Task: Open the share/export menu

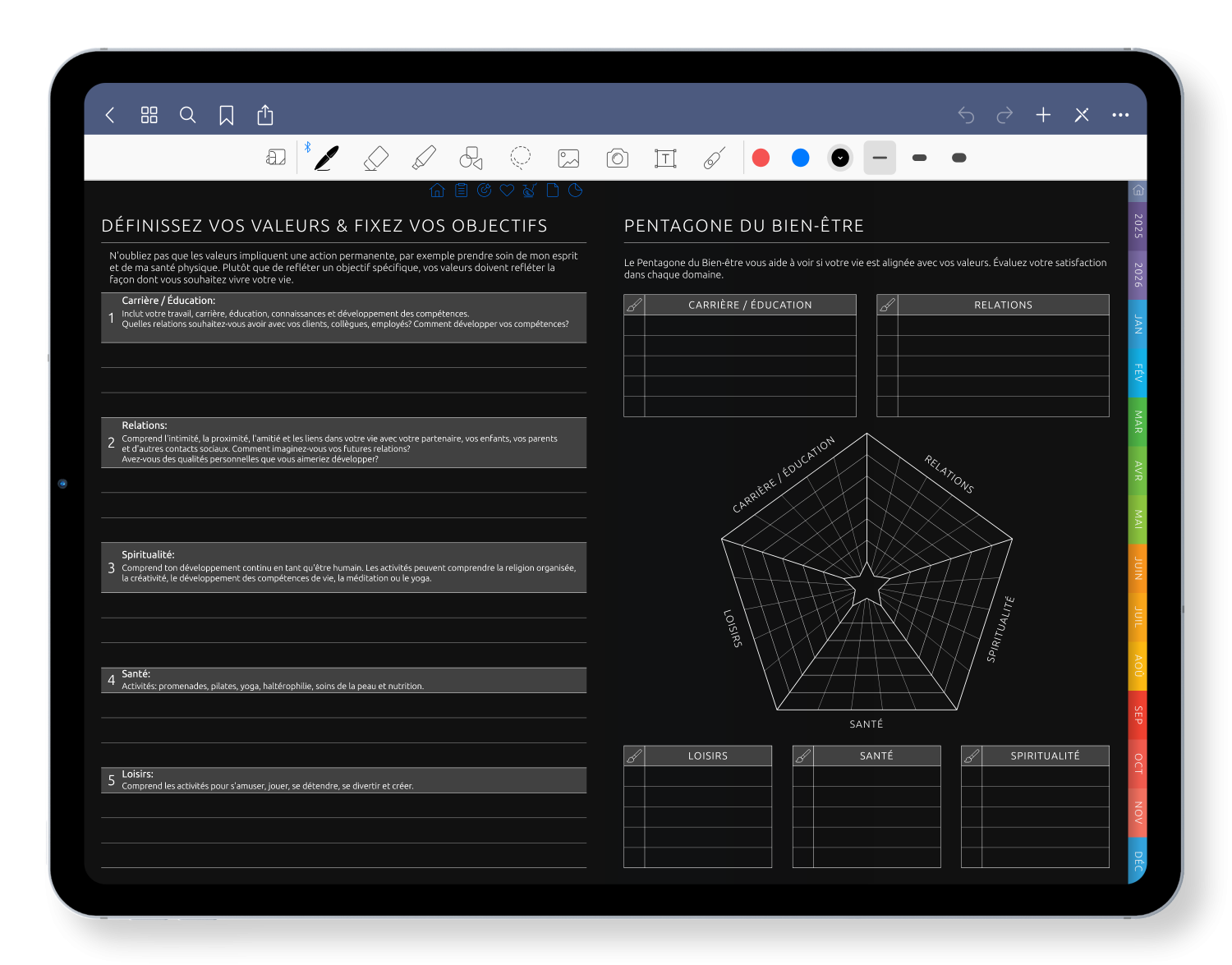Action: tap(264, 115)
